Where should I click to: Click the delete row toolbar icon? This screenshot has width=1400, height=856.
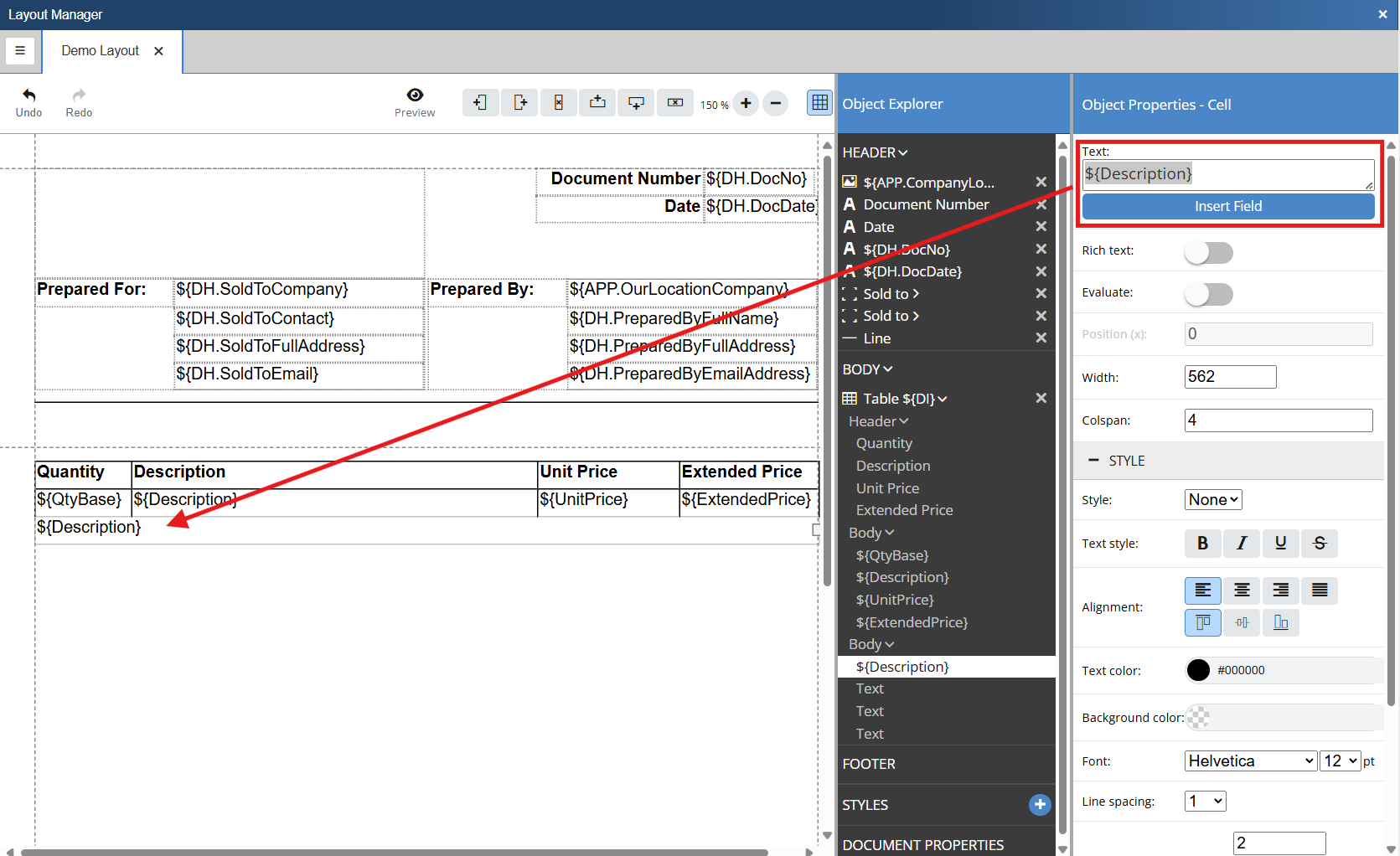pyautogui.click(x=675, y=103)
